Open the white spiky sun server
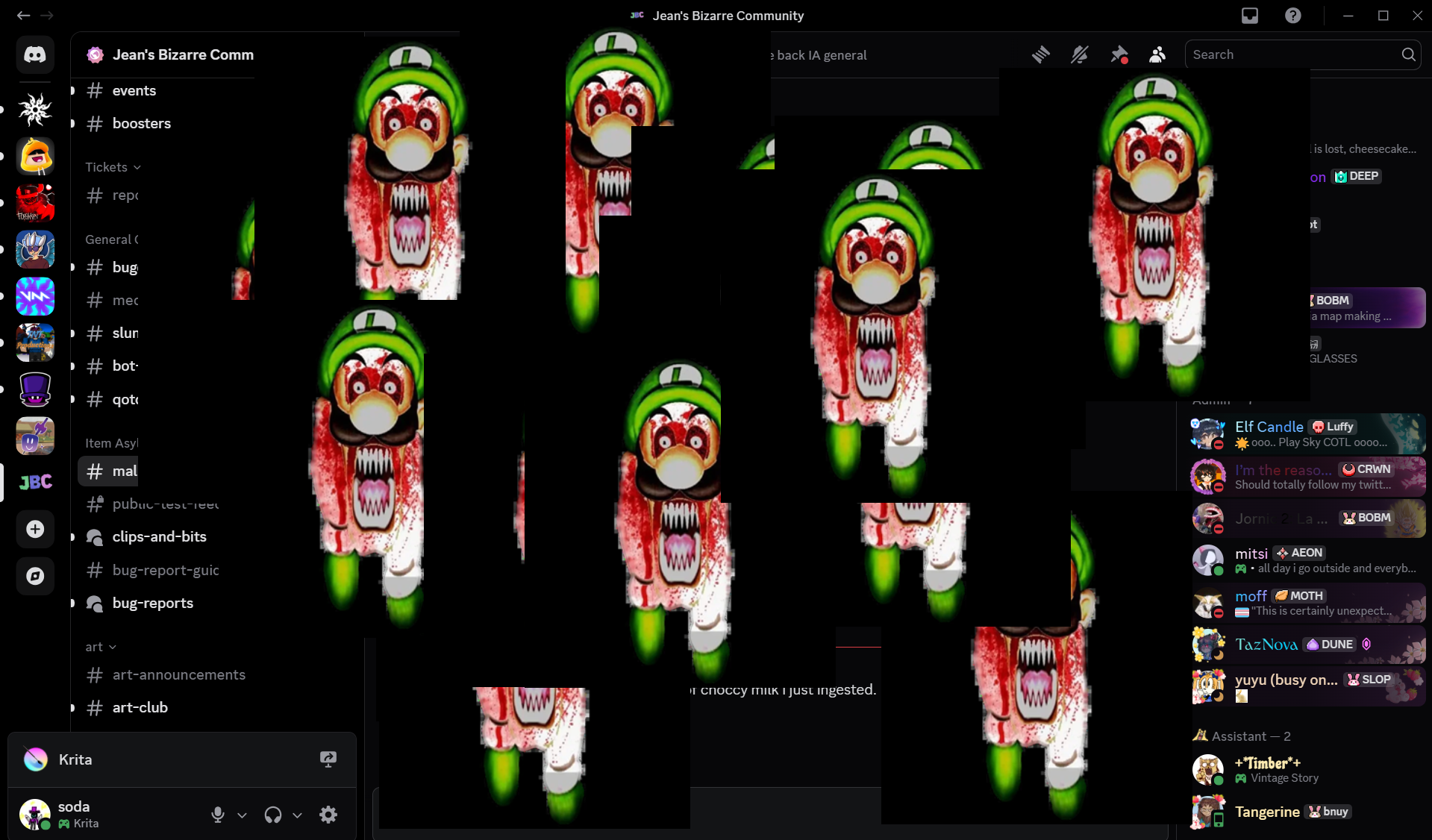1432x840 pixels. click(35, 110)
